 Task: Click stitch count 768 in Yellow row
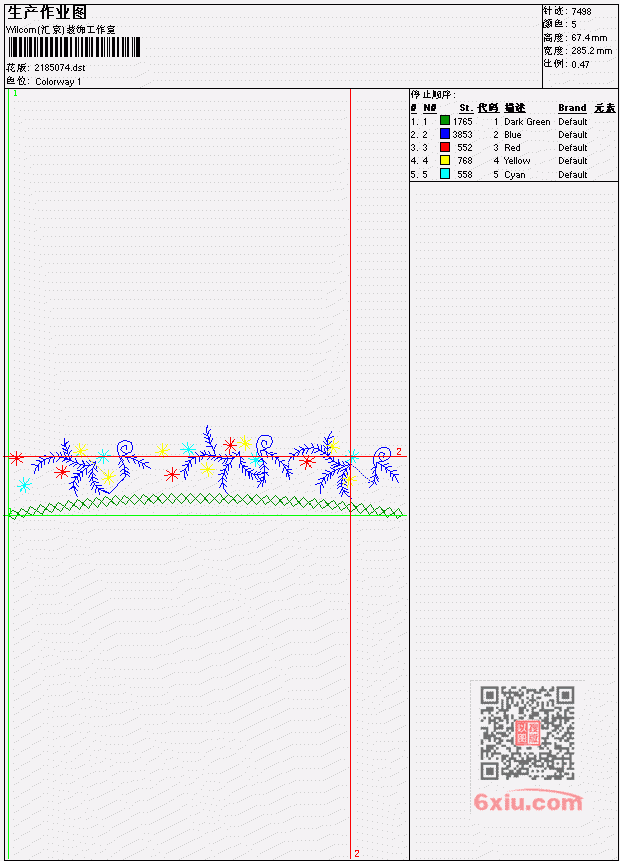(x=465, y=161)
